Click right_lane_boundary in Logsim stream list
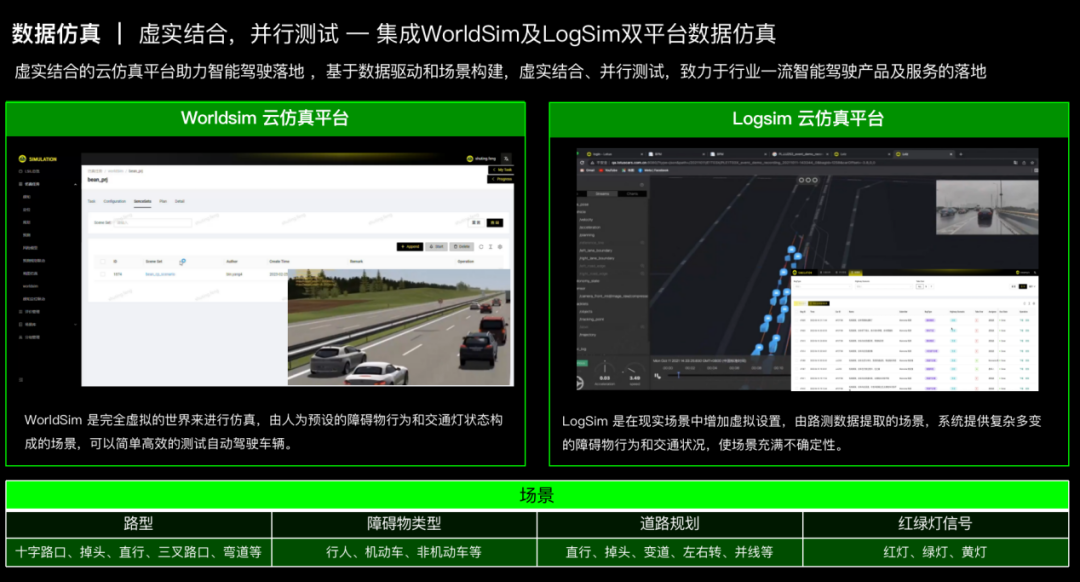The width and height of the screenshot is (1080, 582). pyautogui.click(x=597, y=258)
